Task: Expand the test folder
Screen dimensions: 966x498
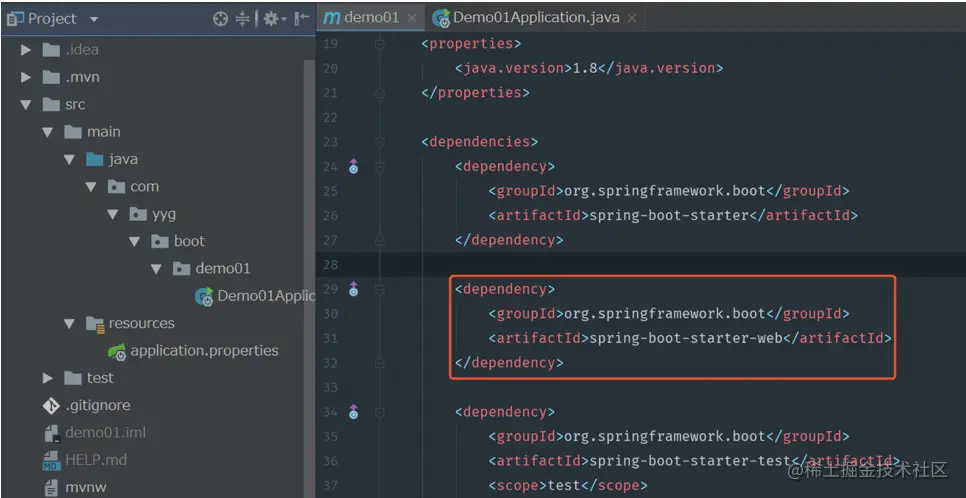Action: 48,378
